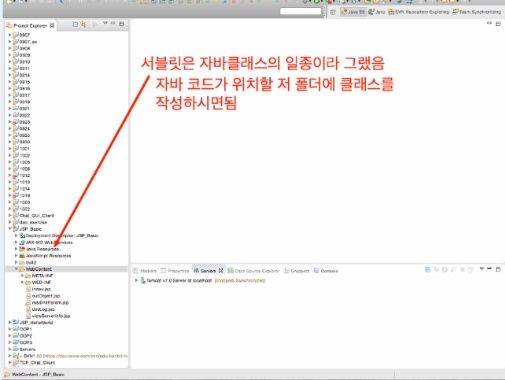Image resolution: width=505 pixels, height=380 pixels.
Task: Collapse all in Project Explorer toolbar
Action: (x=75, y=24)
